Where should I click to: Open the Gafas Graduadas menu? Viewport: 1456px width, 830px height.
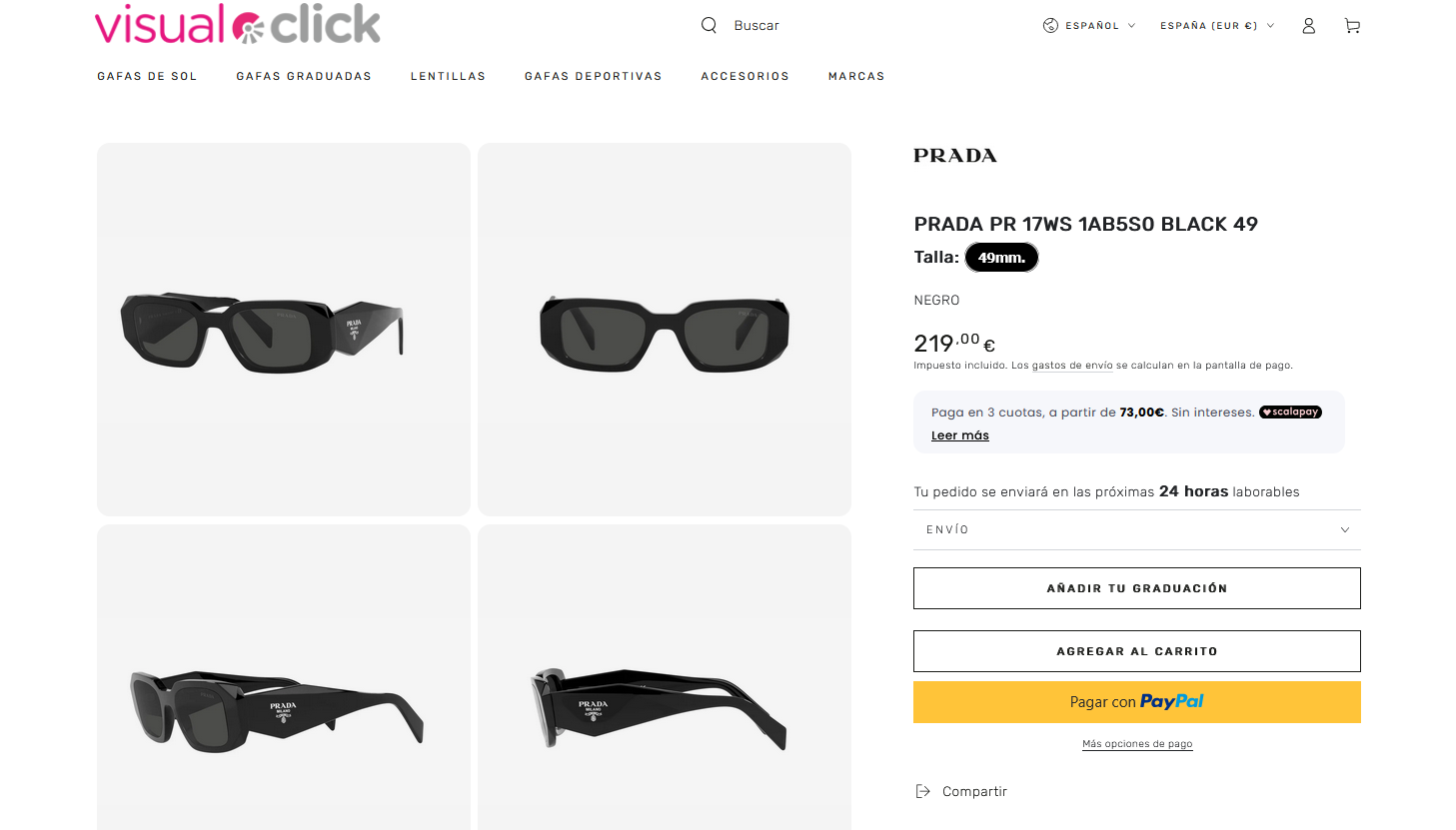point(304,76)
